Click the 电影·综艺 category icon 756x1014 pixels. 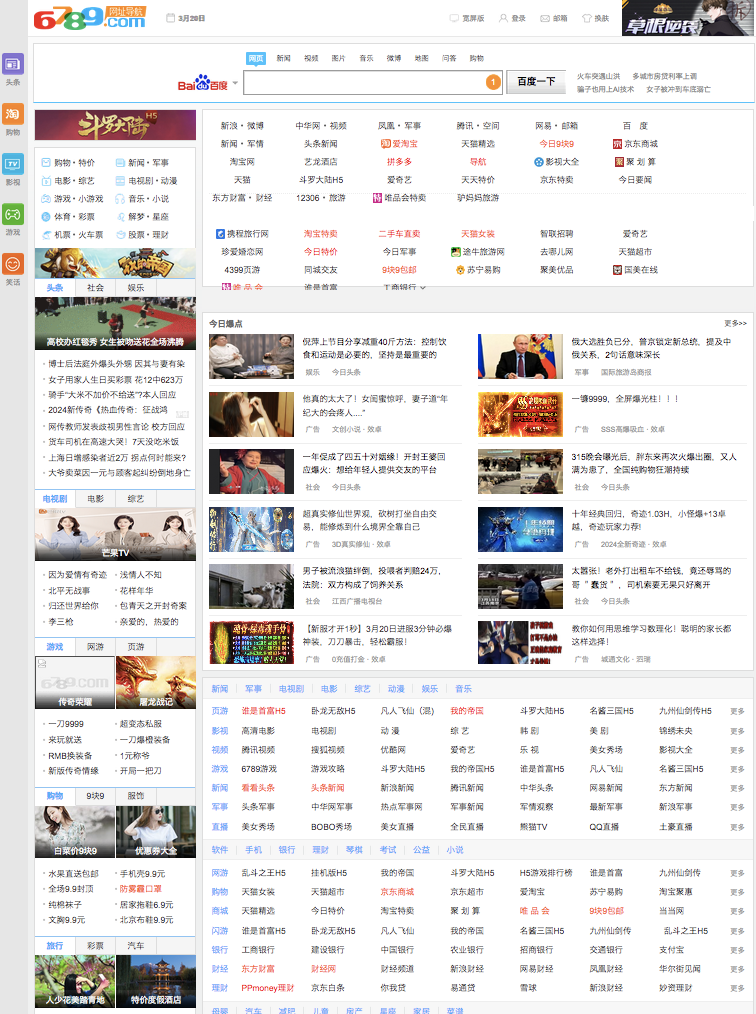[x=47, y=180]
